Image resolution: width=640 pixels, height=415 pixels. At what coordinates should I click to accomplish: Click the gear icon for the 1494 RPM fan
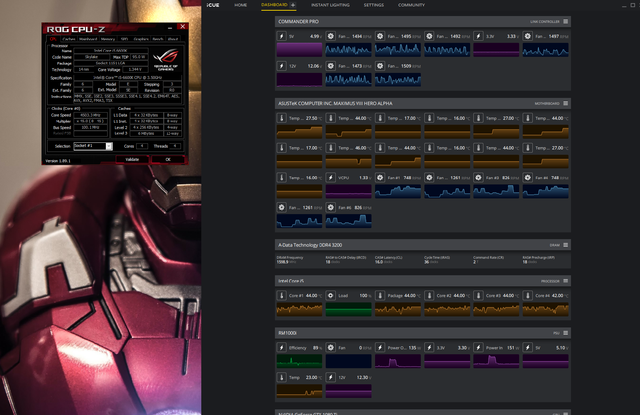tap(331, 36)
